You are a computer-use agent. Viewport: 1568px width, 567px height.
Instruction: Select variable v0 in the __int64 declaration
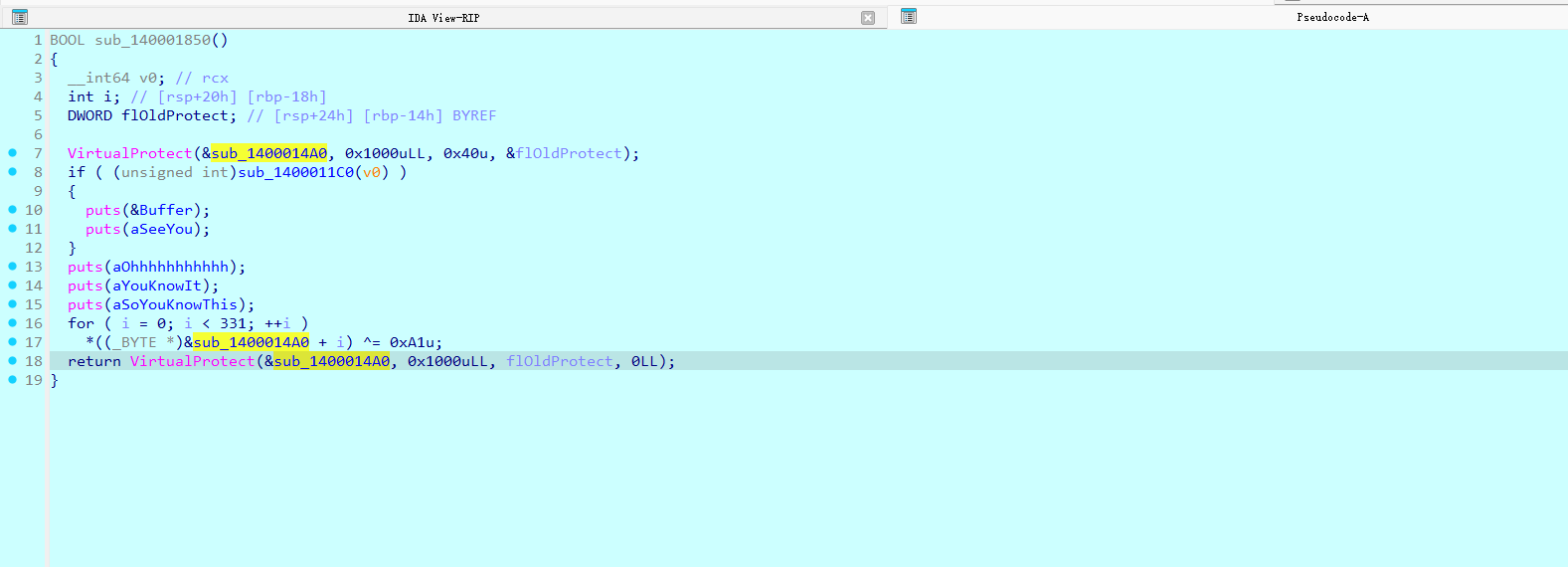148,78
